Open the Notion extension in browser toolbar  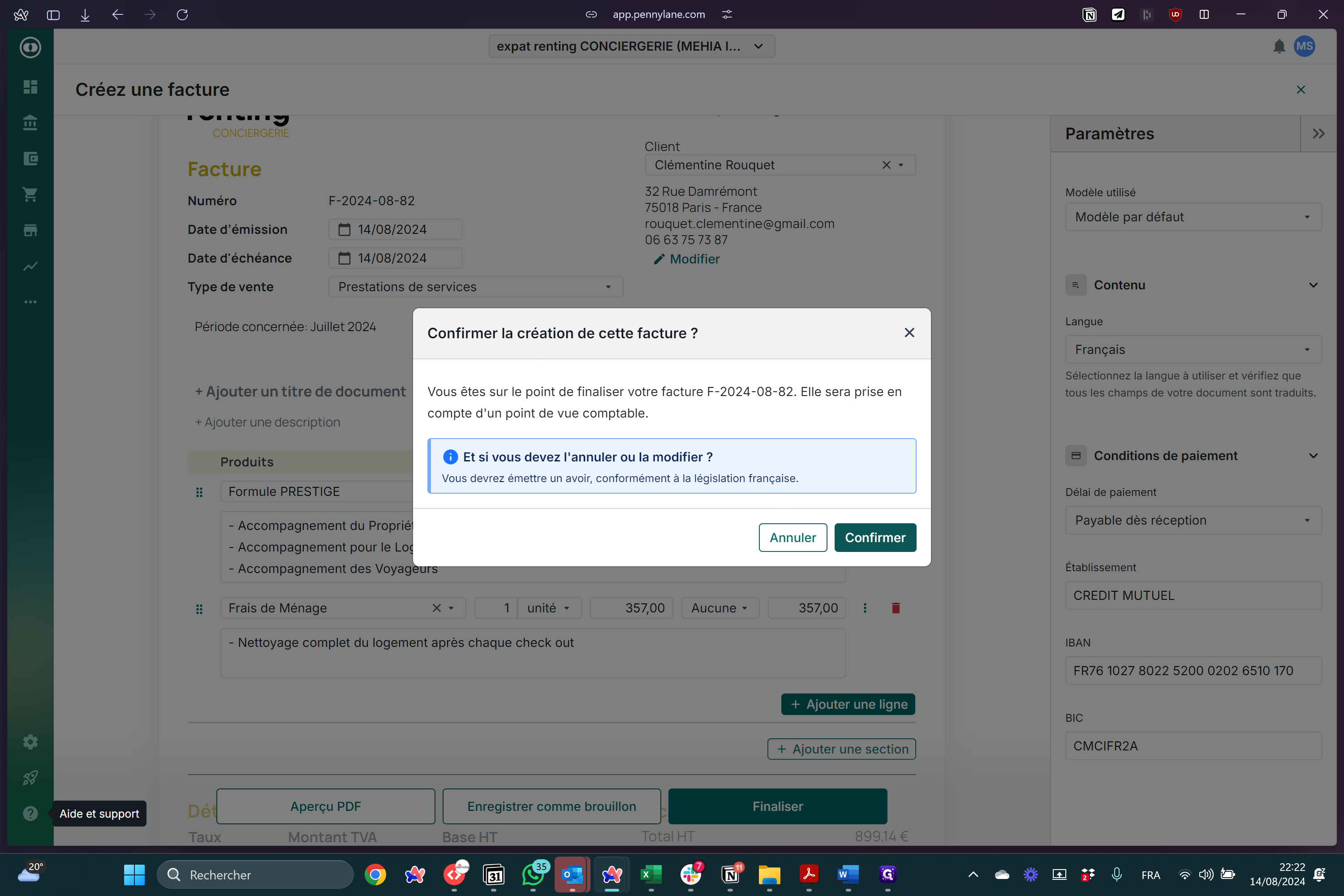click(1089, 14)
